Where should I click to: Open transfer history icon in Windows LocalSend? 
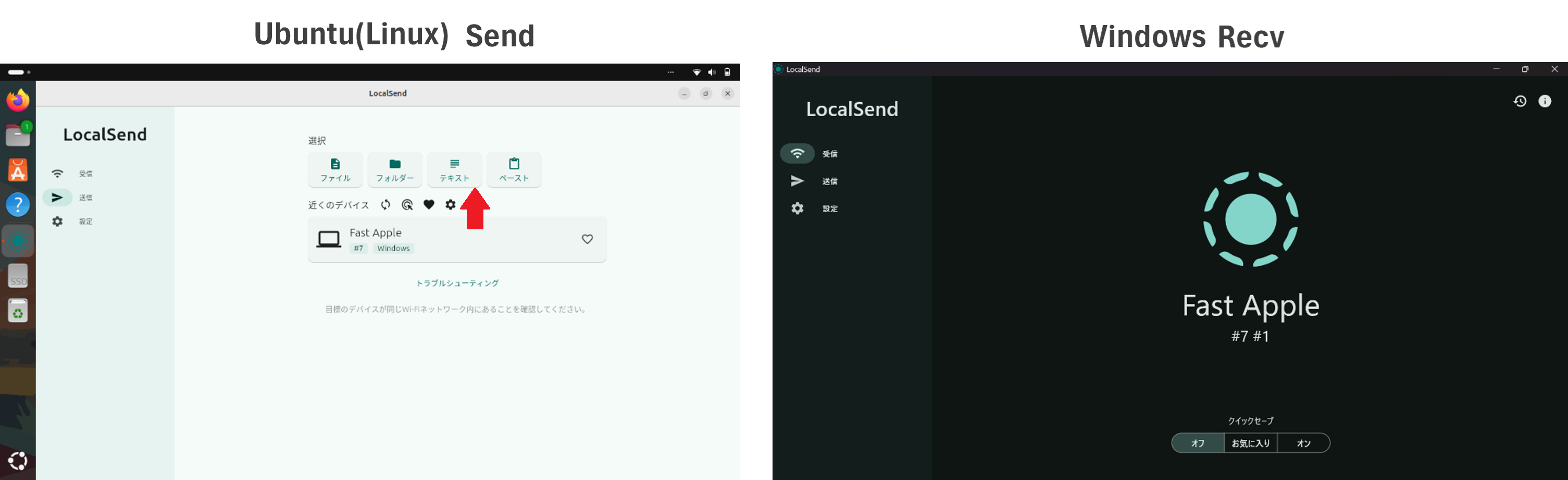pos(1520,101)
